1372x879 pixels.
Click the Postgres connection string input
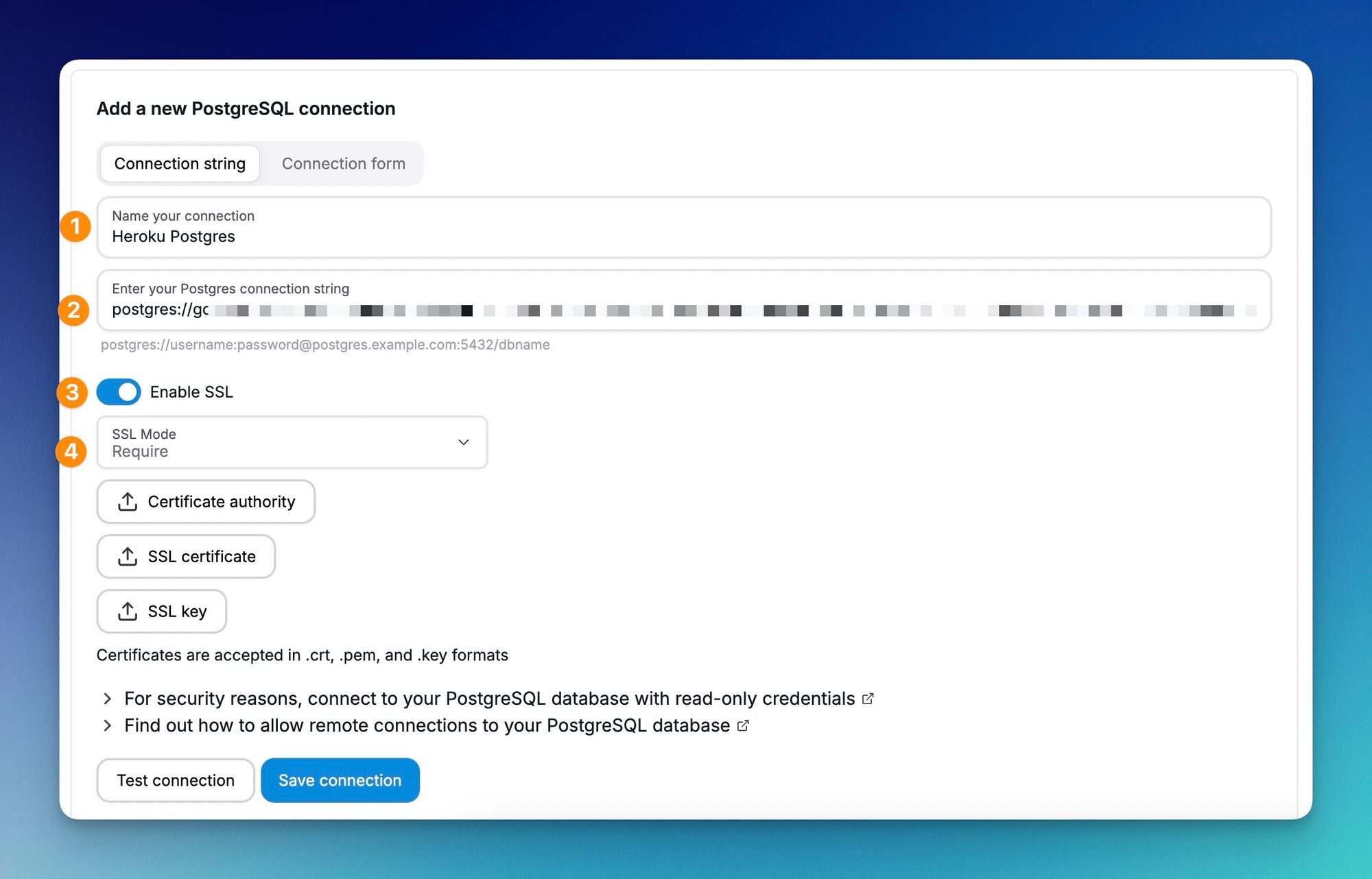pos(685,309)
